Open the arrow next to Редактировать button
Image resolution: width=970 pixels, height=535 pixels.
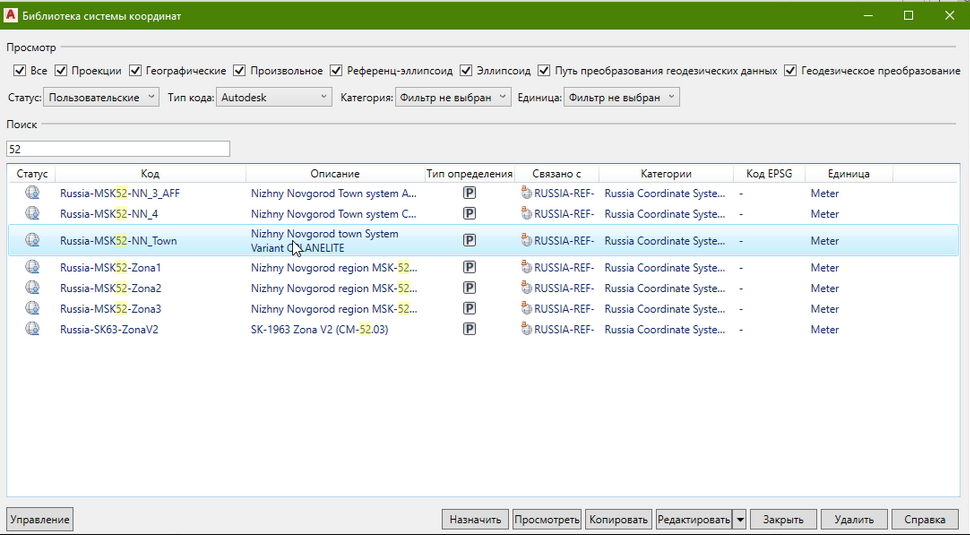click(740, 520)
